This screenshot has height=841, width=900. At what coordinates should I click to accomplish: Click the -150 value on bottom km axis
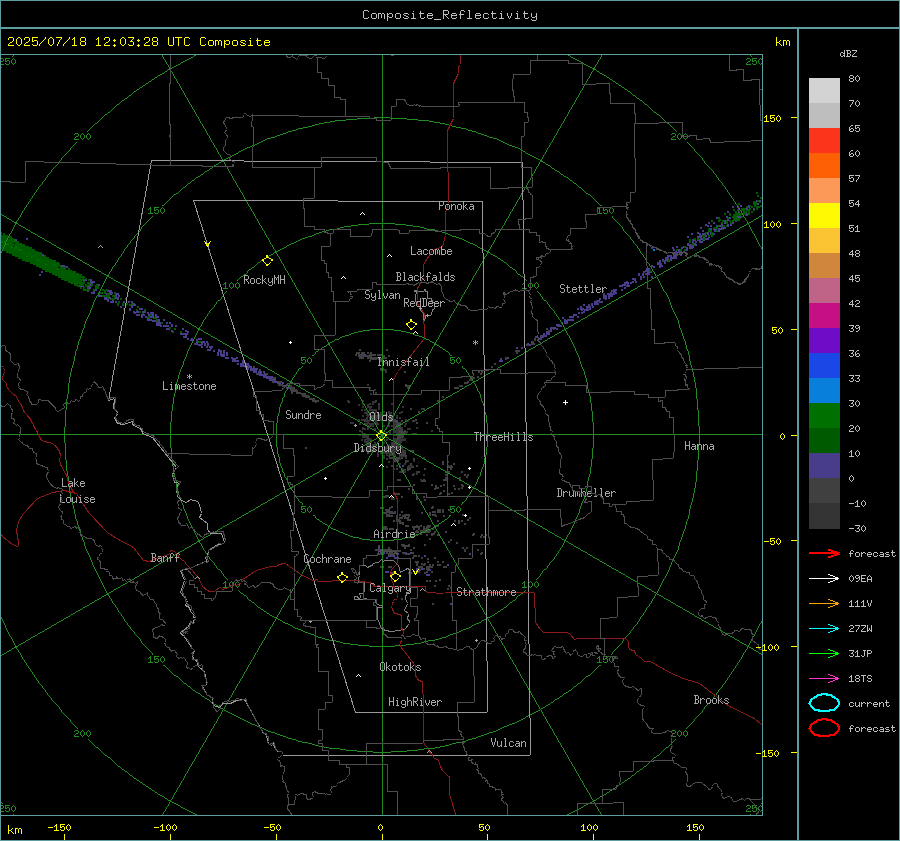[x=59, y=827]
